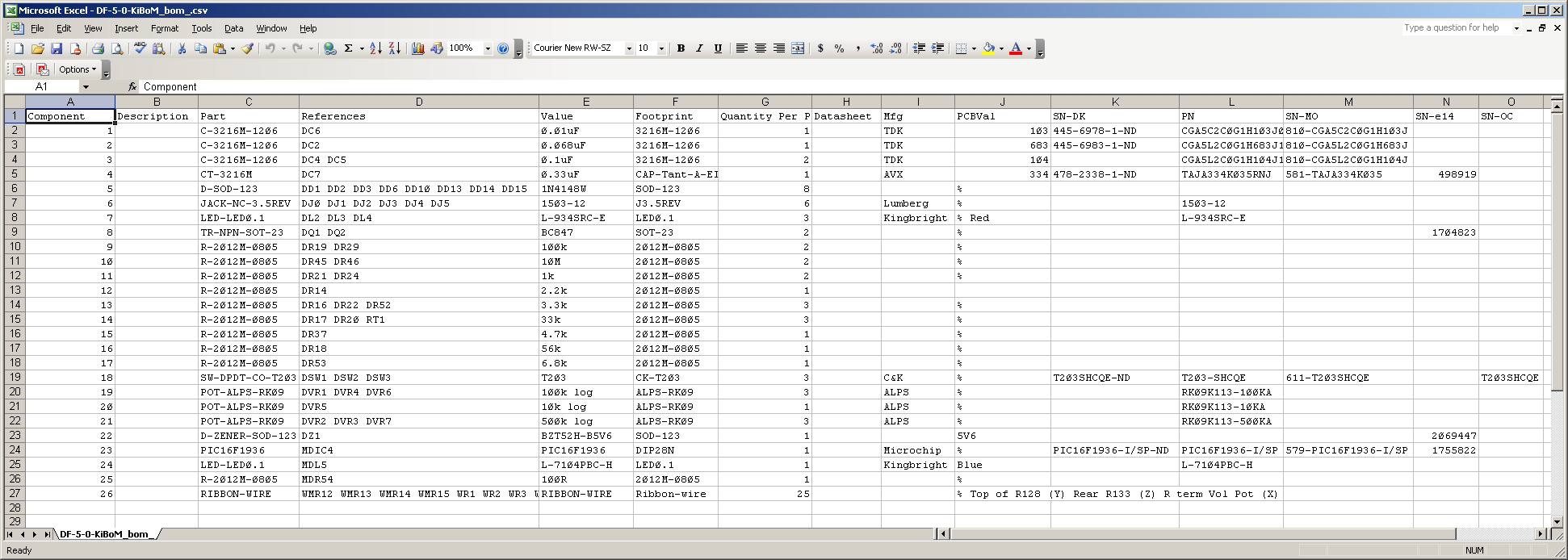The width and height of the screenshot is (1568, 560).
Task: Toggle underline formatting
Action: tap(718, 48)
